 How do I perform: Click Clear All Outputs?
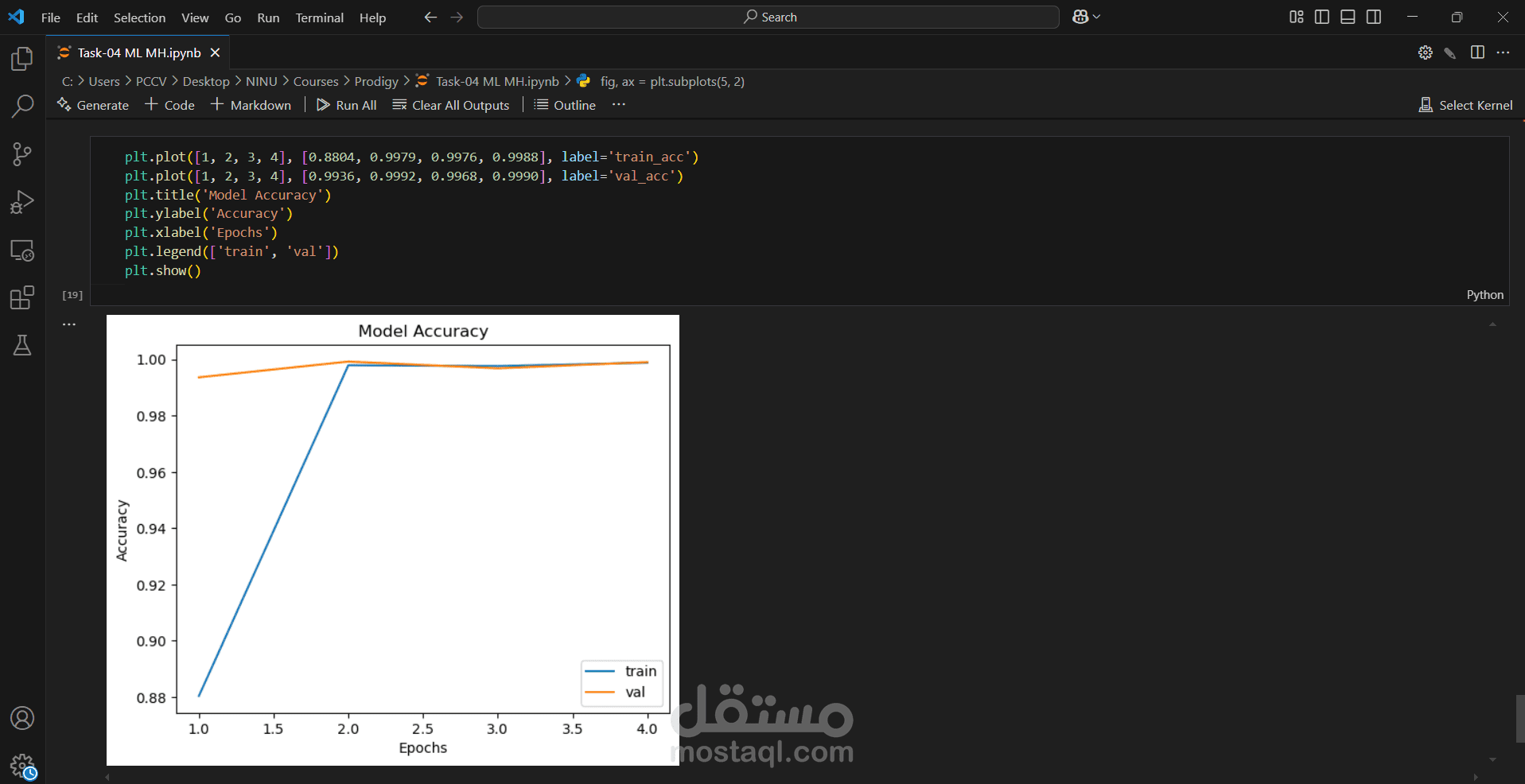point(451,105)
